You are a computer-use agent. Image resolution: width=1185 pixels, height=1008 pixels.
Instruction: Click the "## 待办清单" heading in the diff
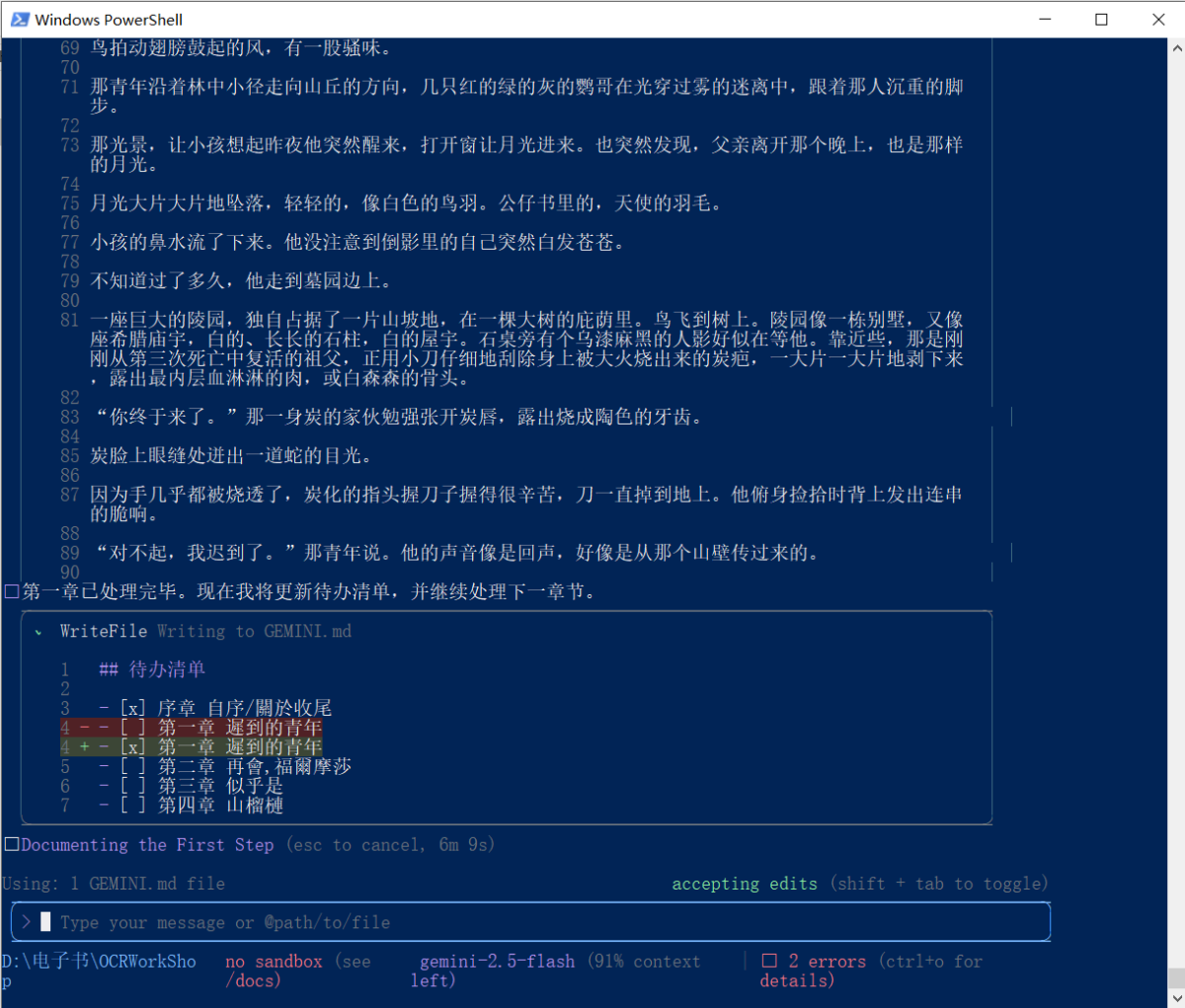152,669
